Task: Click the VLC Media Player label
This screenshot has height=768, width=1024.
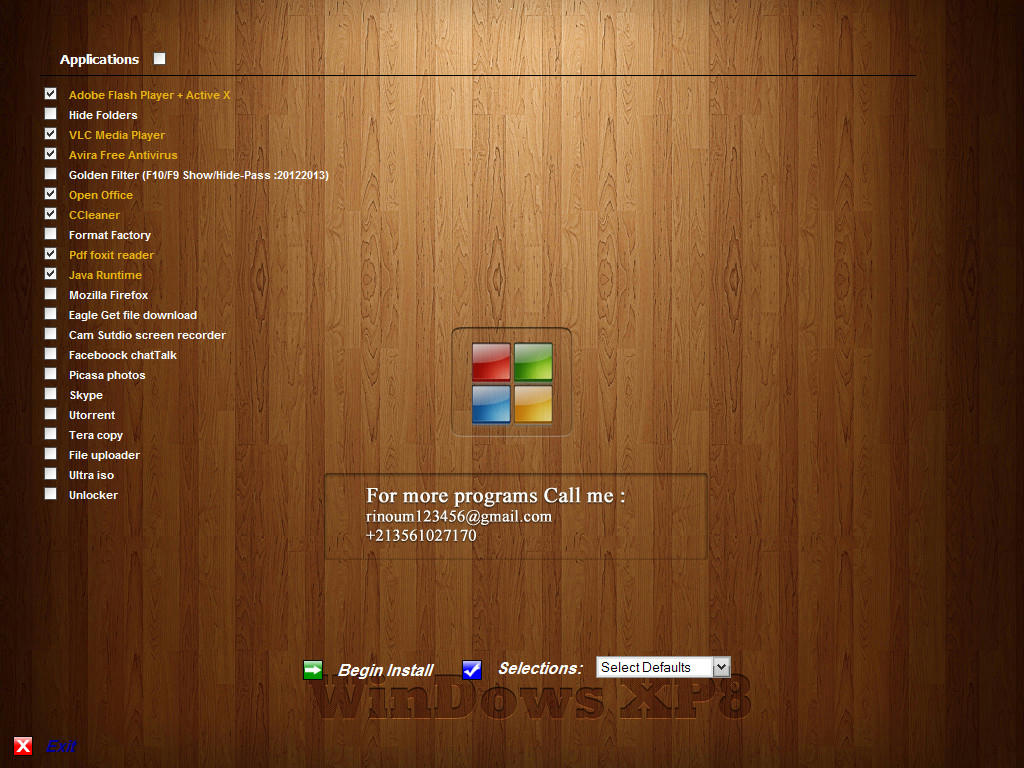Action: pos(117,135)
